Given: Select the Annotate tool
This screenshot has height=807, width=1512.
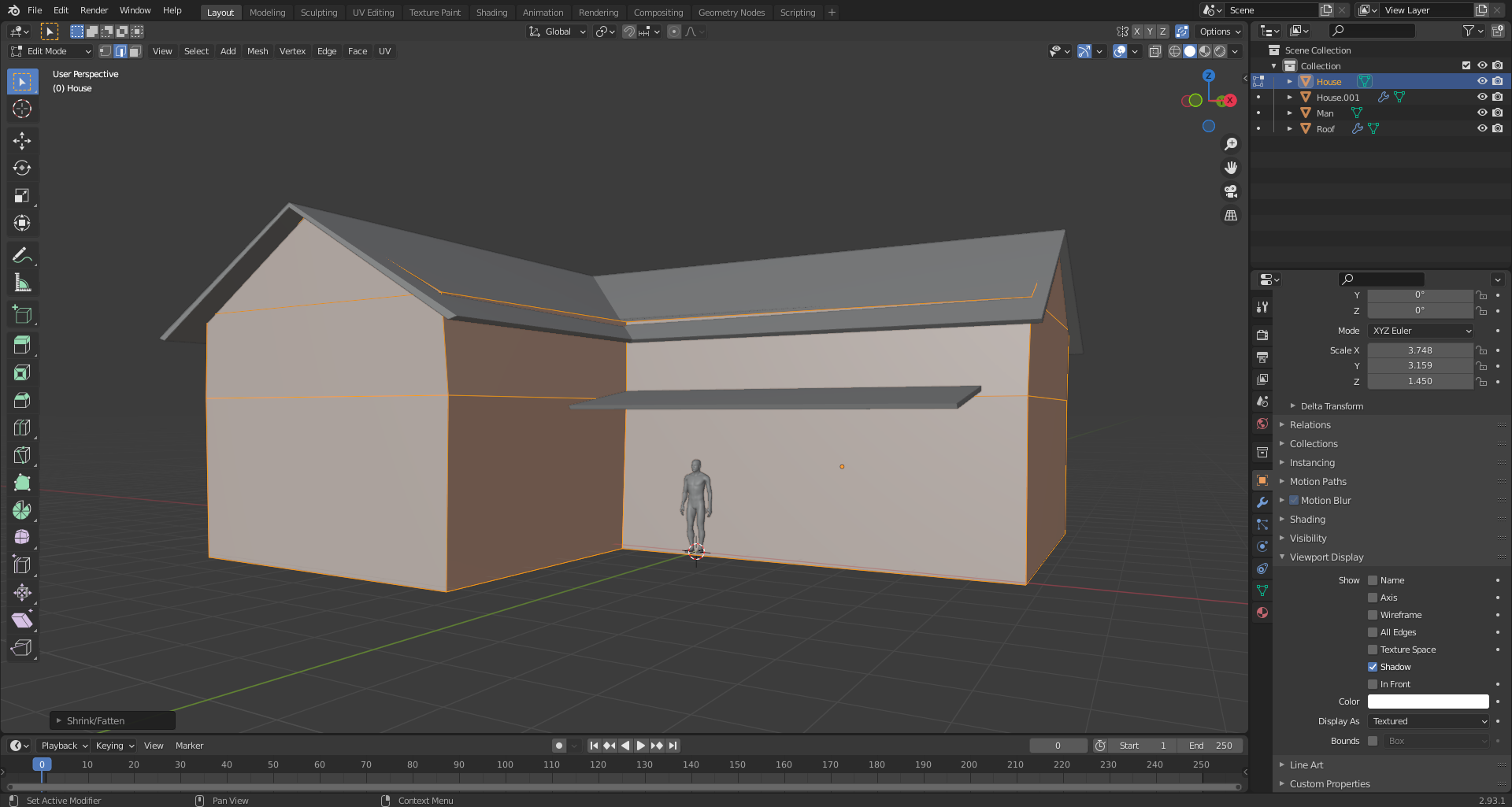Looking at the screenshot, I should [x=22, y=255].
